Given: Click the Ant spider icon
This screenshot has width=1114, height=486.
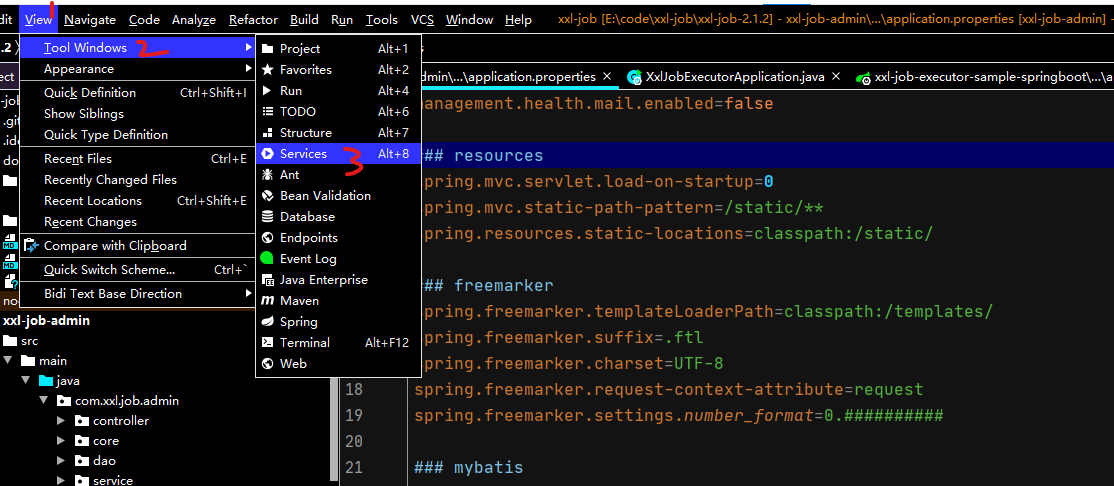Looking at the screenshot, I should [x=268, y=175].
